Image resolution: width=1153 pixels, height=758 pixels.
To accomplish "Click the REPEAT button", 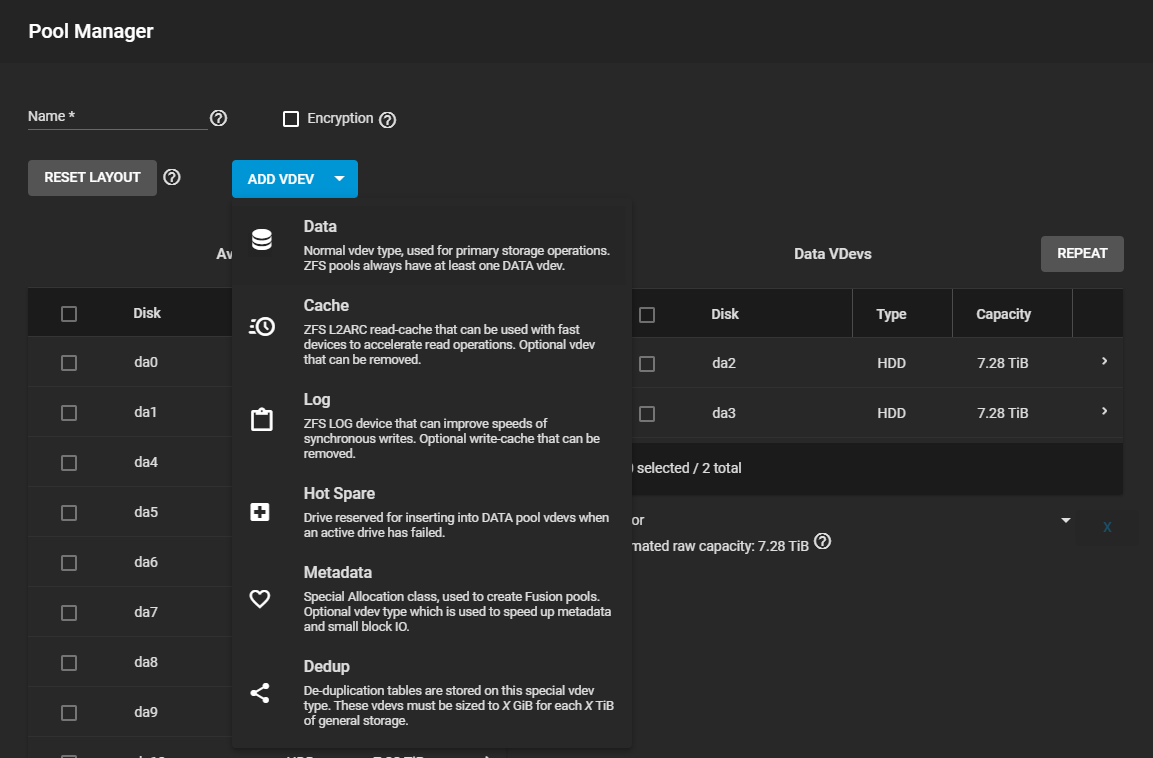I will click(x=1082, y=254).
